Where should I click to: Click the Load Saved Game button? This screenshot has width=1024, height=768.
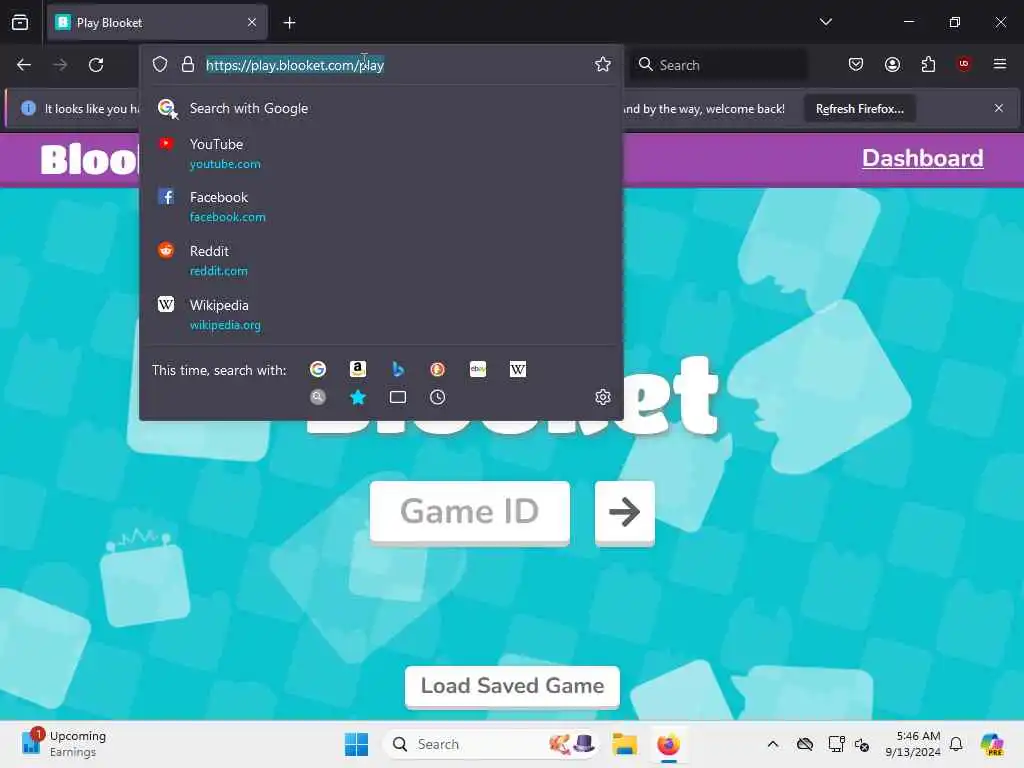512,686
